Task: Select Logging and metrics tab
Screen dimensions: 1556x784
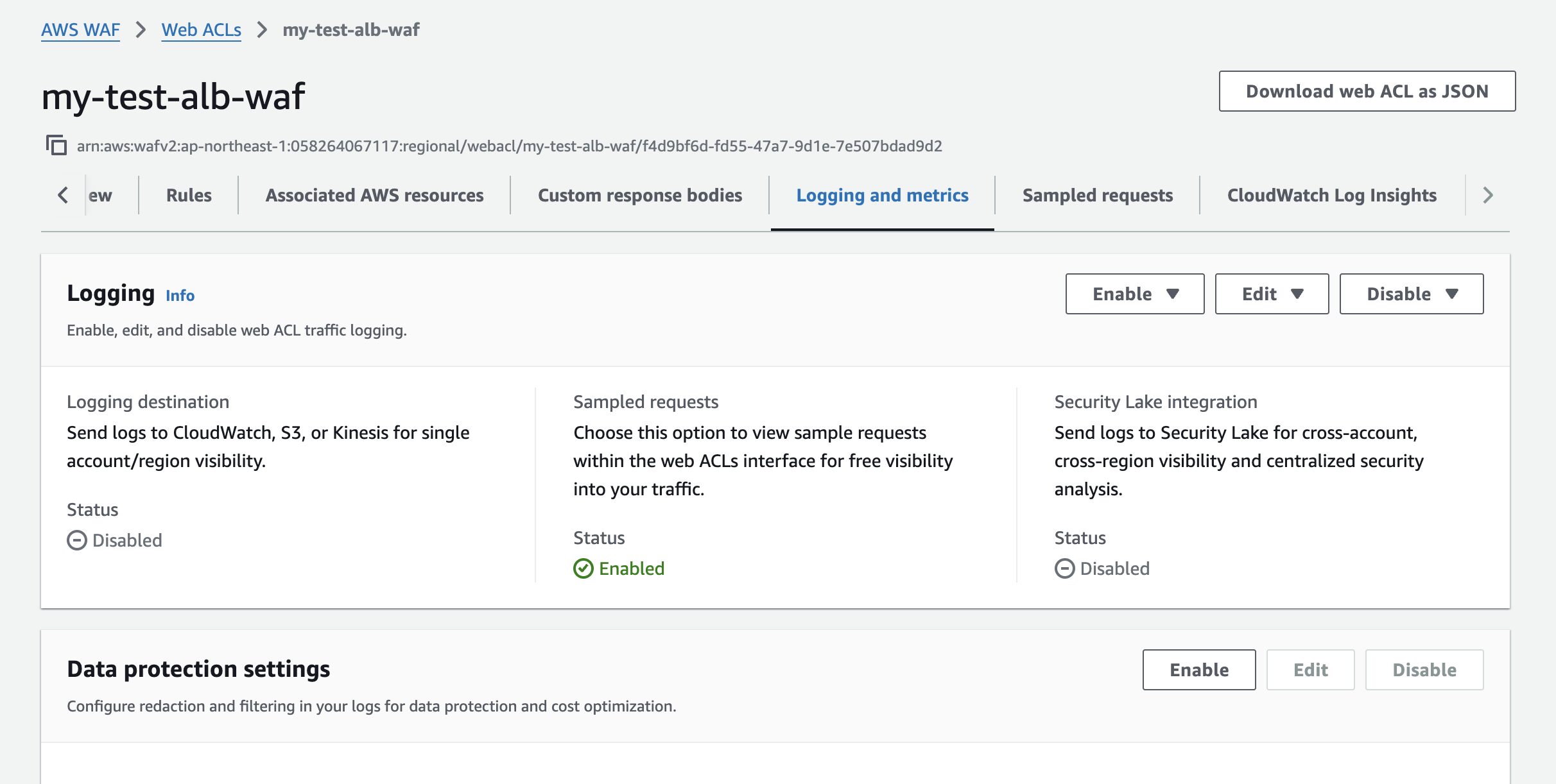Action: click(882, 195)
